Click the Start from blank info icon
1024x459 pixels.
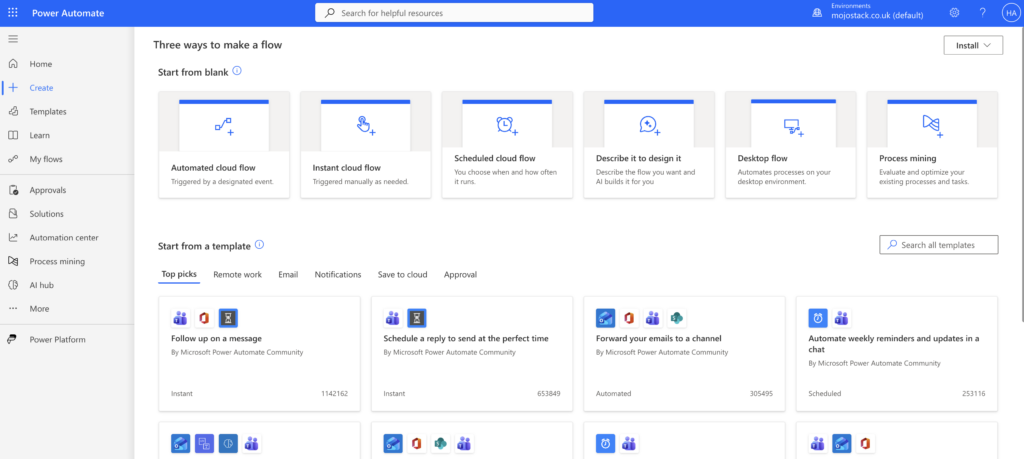coord(237,71)
